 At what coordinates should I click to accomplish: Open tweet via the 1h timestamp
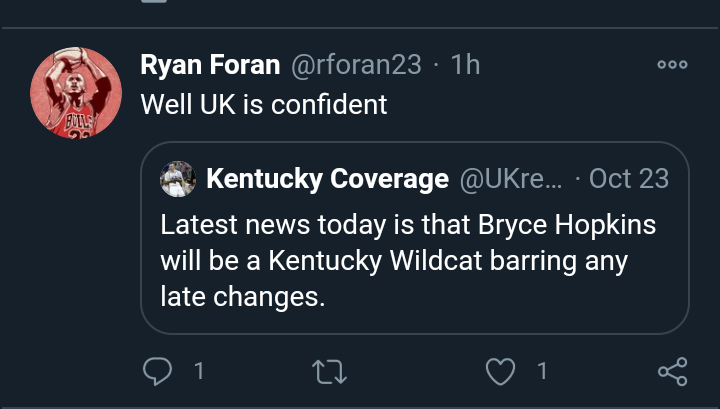[x=466, y=65]
